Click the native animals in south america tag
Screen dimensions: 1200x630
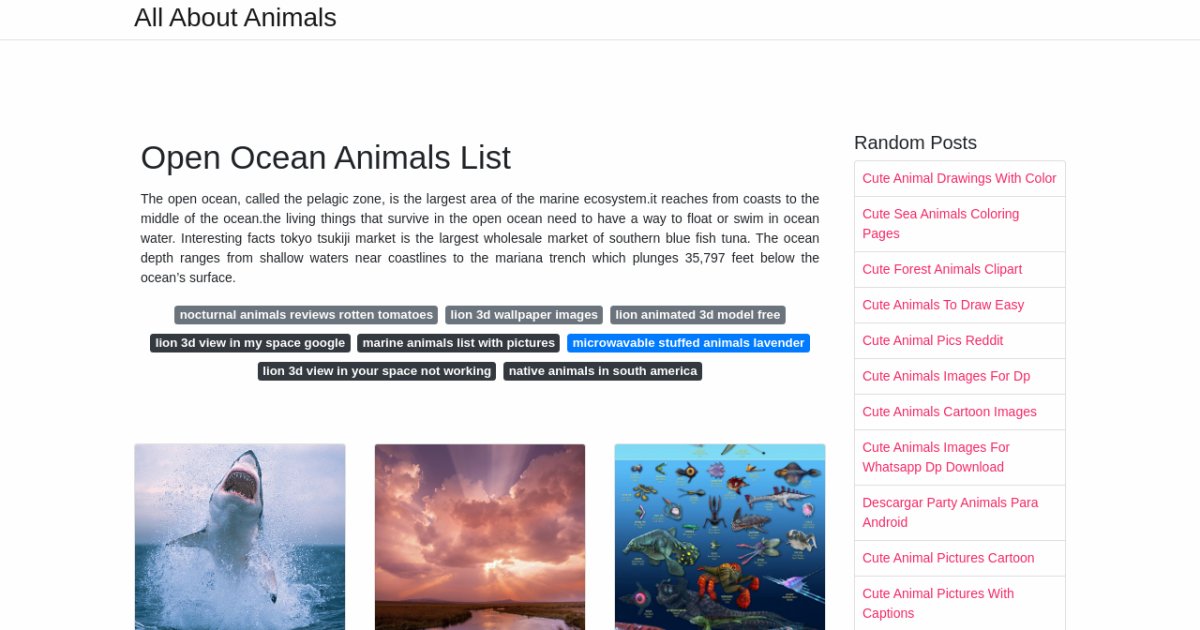point(602,371)
